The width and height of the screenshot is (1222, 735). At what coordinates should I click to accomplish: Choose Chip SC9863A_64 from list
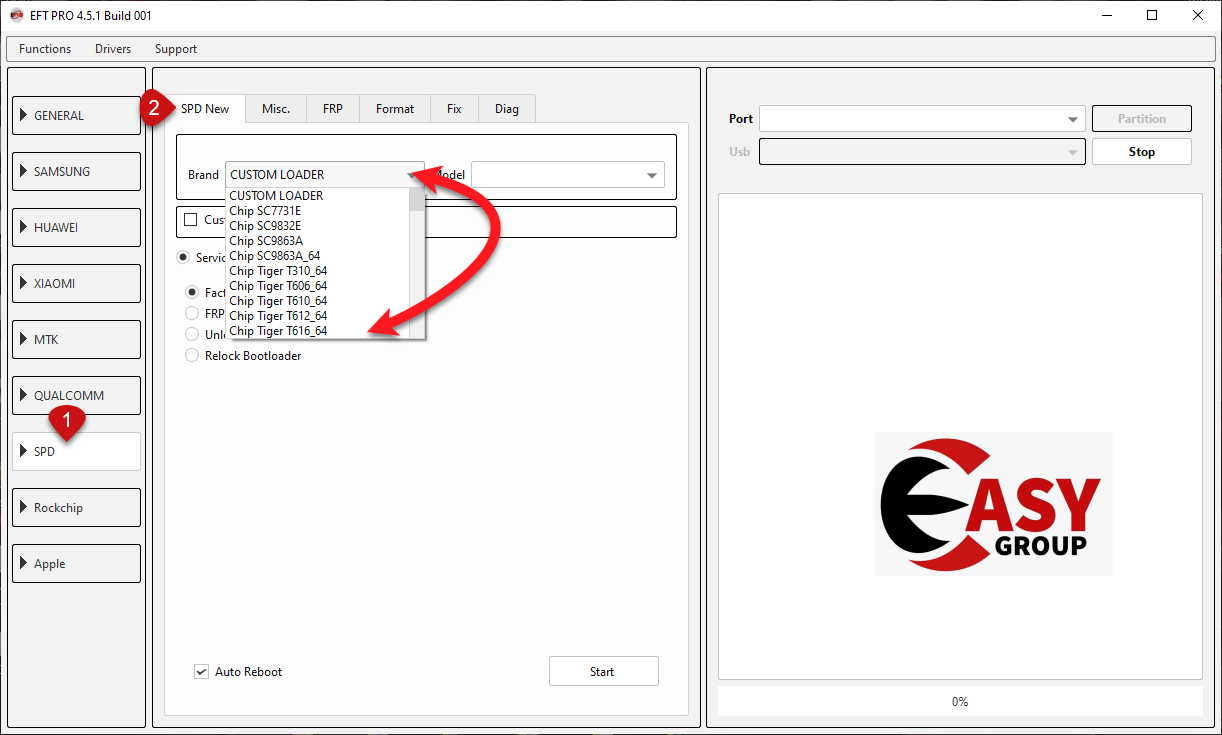click(x=318, y=256)
